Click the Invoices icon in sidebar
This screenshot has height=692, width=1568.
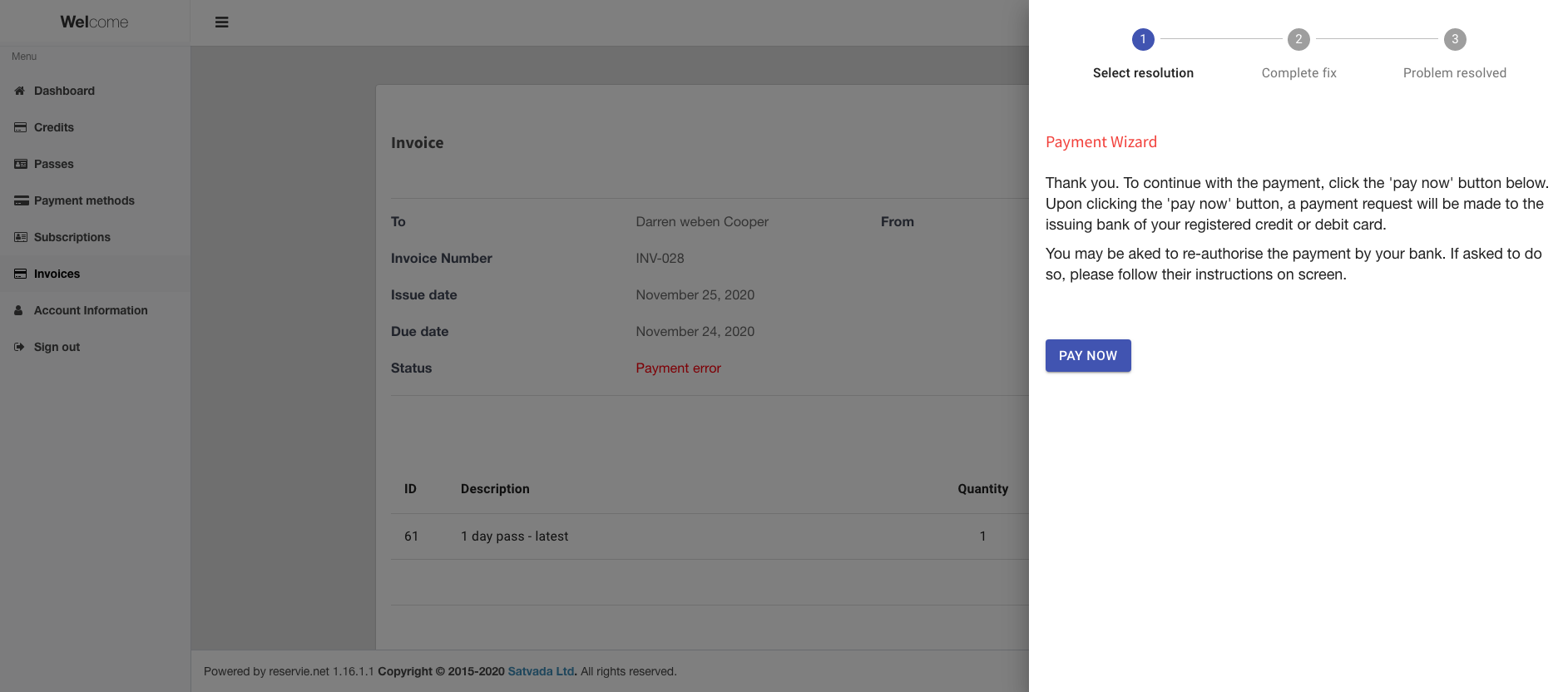(x=21, y=274)
